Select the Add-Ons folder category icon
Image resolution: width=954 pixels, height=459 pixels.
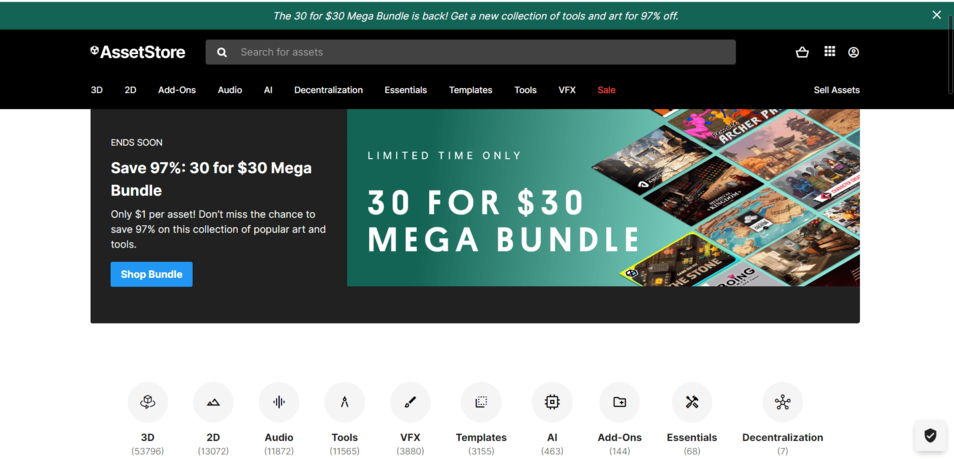619,402
